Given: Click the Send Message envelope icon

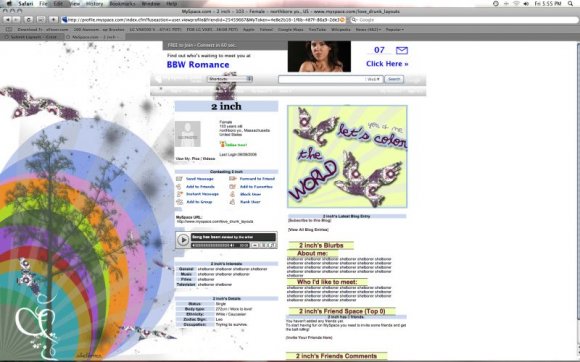Looking at the screenshot, I should tap(179, 179).
